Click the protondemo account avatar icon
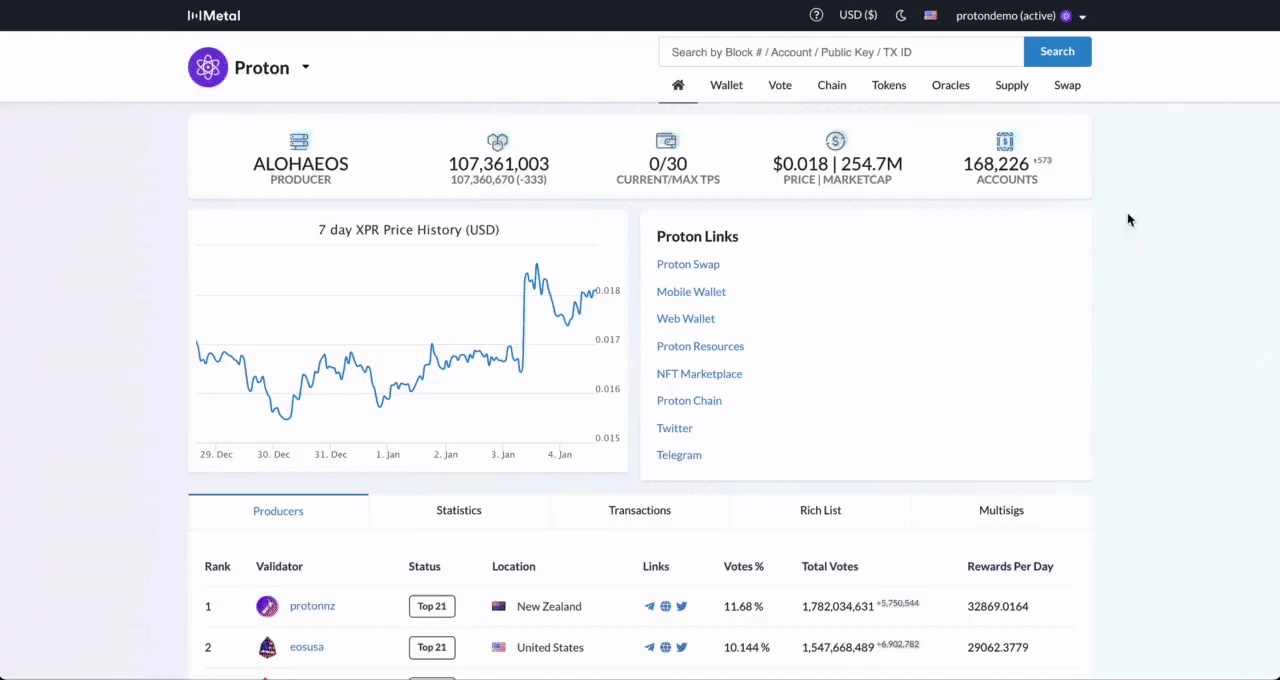The height and width of the screenshot is (680, 1280). click(x=1066, y=16)
